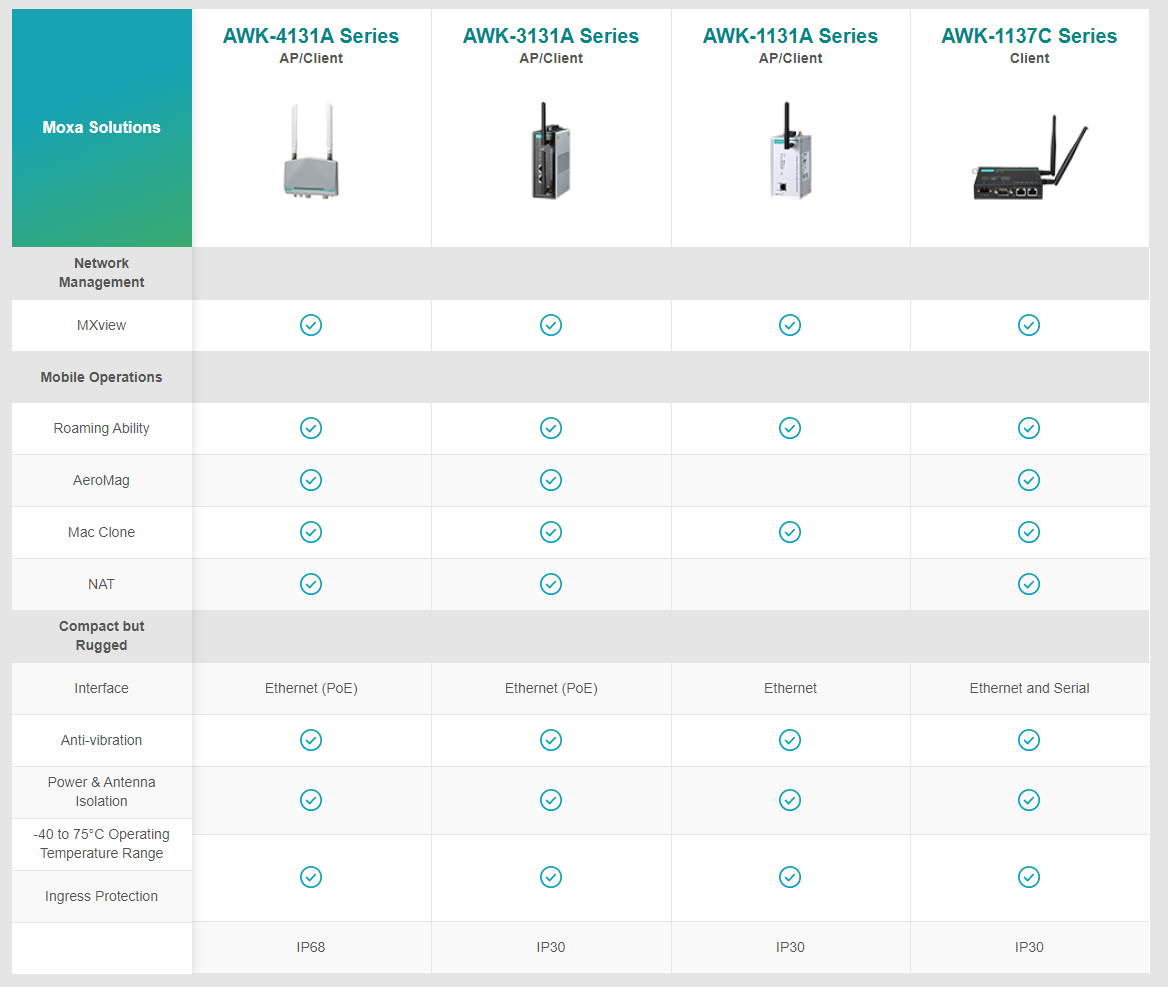Click the NAT row label
Viewport: 1168px width, 987px height.
101,585
